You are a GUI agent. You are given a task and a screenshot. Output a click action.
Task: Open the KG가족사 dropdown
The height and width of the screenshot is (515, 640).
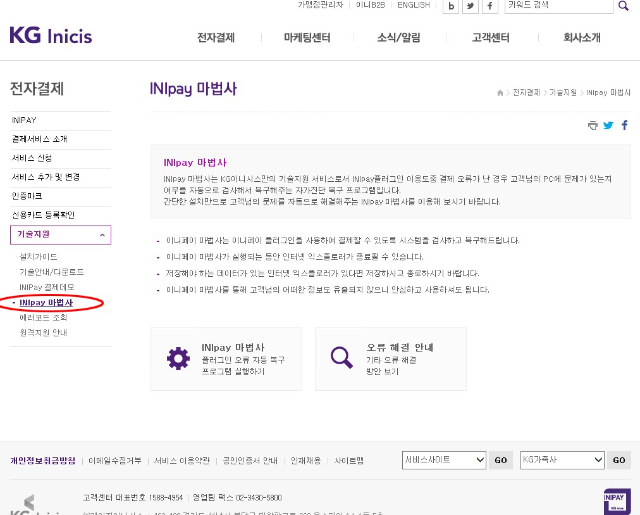[x=562, y=460]
